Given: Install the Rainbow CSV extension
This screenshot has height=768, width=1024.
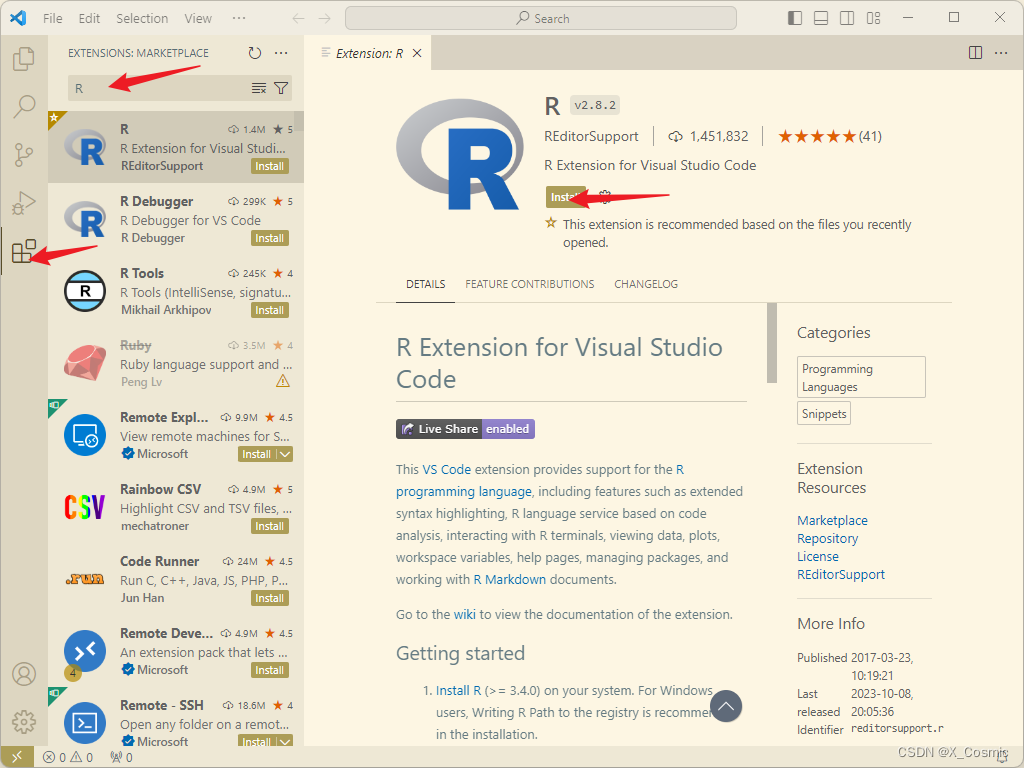Looking at the screenshot, I should [x=270, y=526].
